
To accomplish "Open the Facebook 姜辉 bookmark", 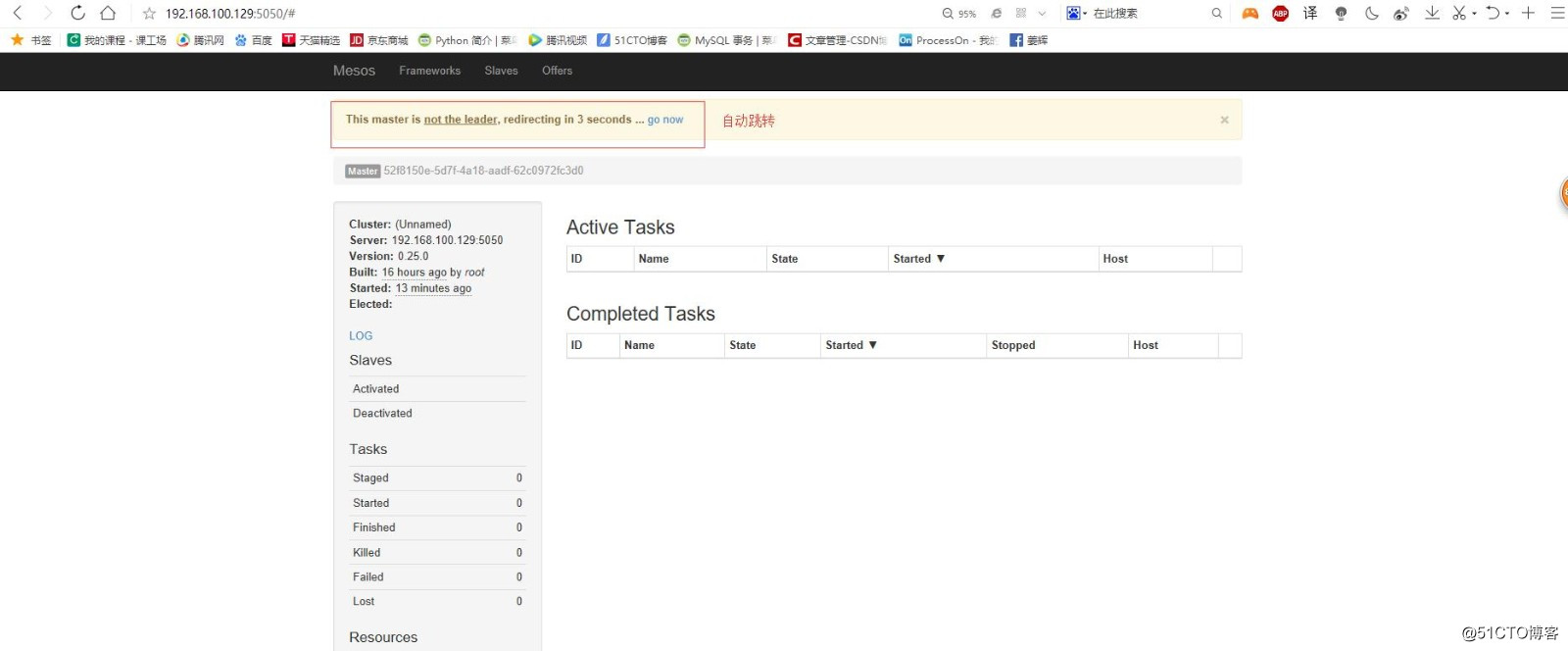I will coord(1029,40).
